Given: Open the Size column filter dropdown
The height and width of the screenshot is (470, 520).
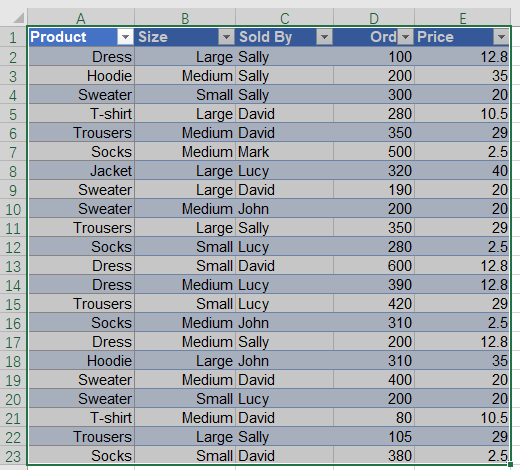Looking at the screenshot, I should tap(226, 37).
